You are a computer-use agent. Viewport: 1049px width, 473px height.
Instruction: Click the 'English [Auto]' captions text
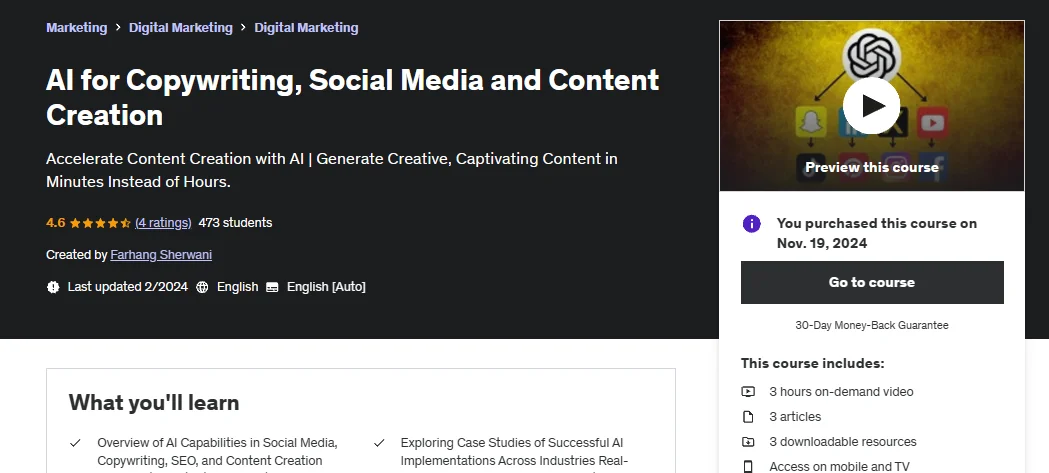326,287
